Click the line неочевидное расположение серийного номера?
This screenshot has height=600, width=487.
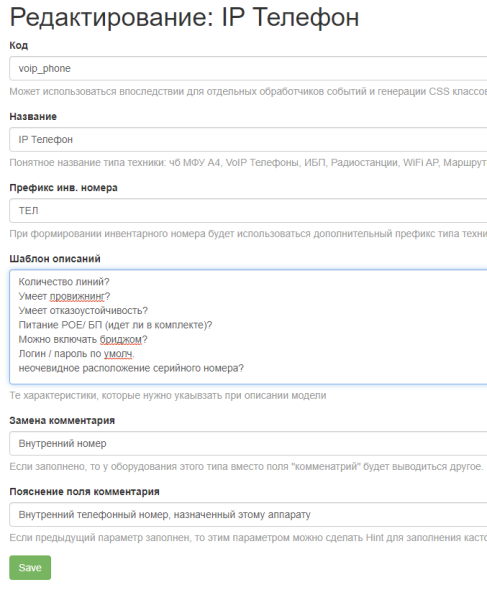(131, 368)
